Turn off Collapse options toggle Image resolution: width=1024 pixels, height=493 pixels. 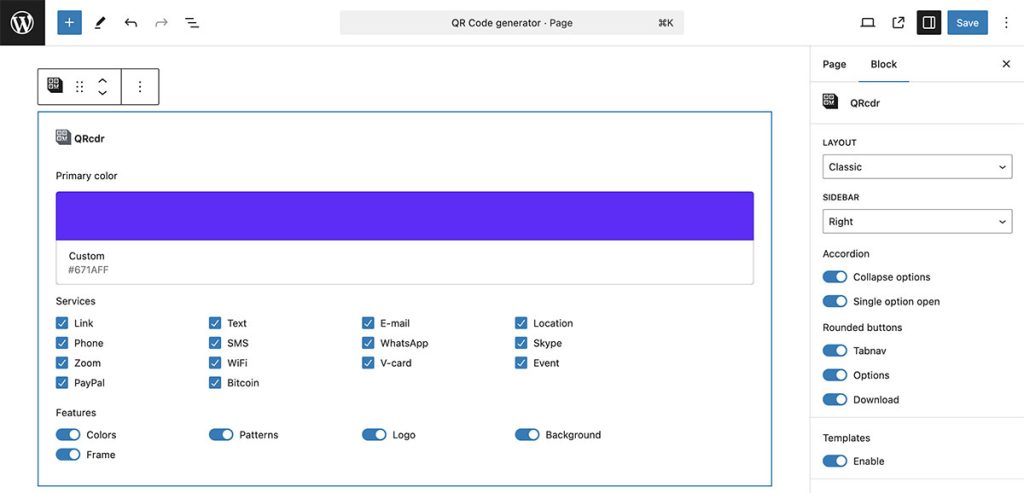click(834, 277)
